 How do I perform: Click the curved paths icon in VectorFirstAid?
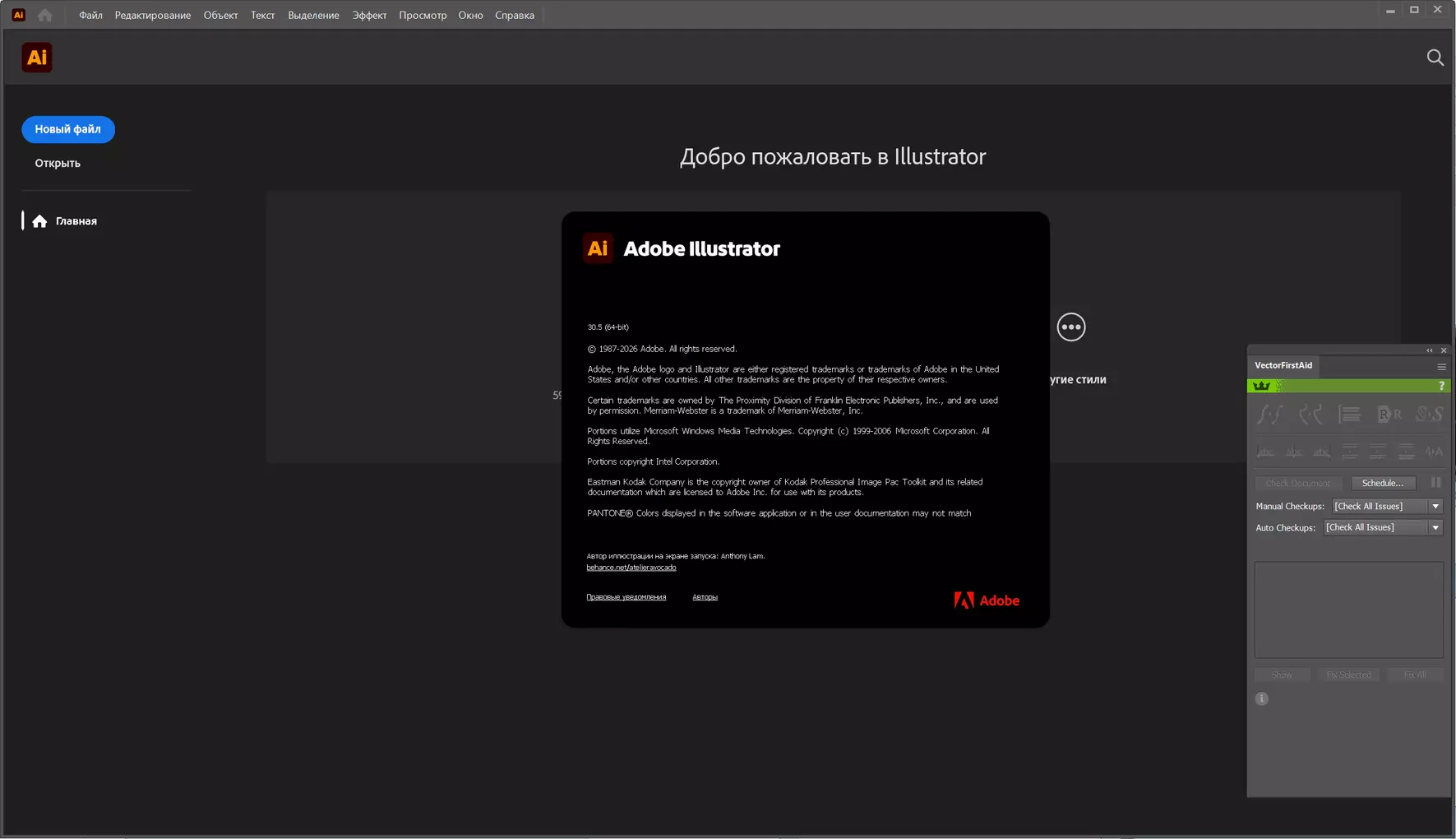pyautogui.click(x=1310, y=415)
